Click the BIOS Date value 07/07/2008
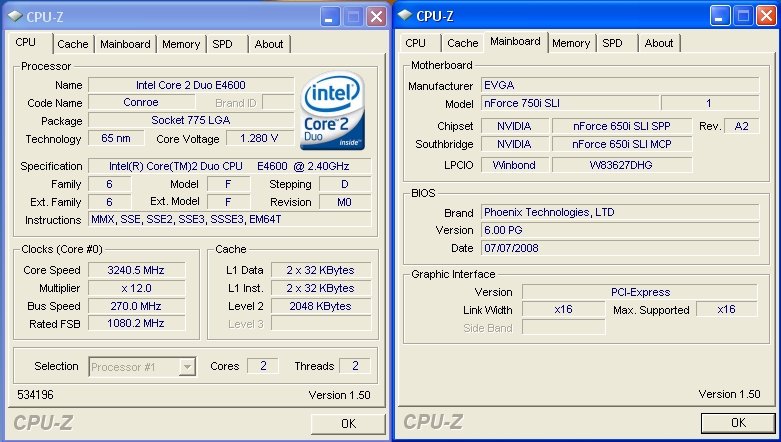781x442 pixels. pos(620,248)
